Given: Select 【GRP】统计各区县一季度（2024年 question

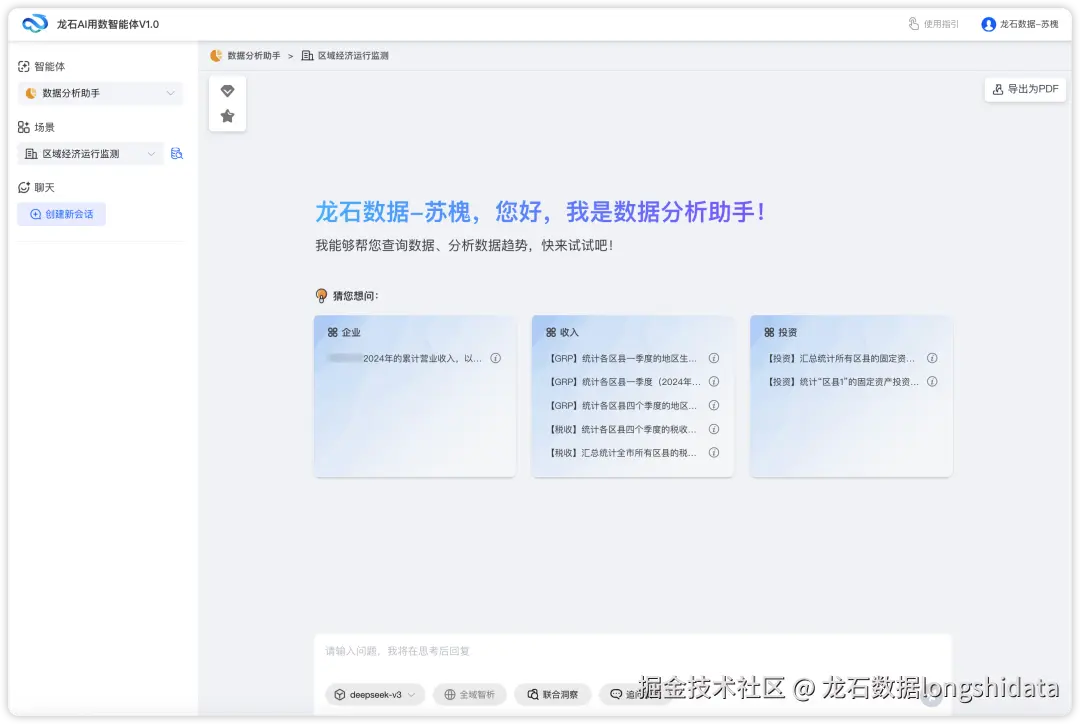Looking at the screenshot, I should [624, 382].
